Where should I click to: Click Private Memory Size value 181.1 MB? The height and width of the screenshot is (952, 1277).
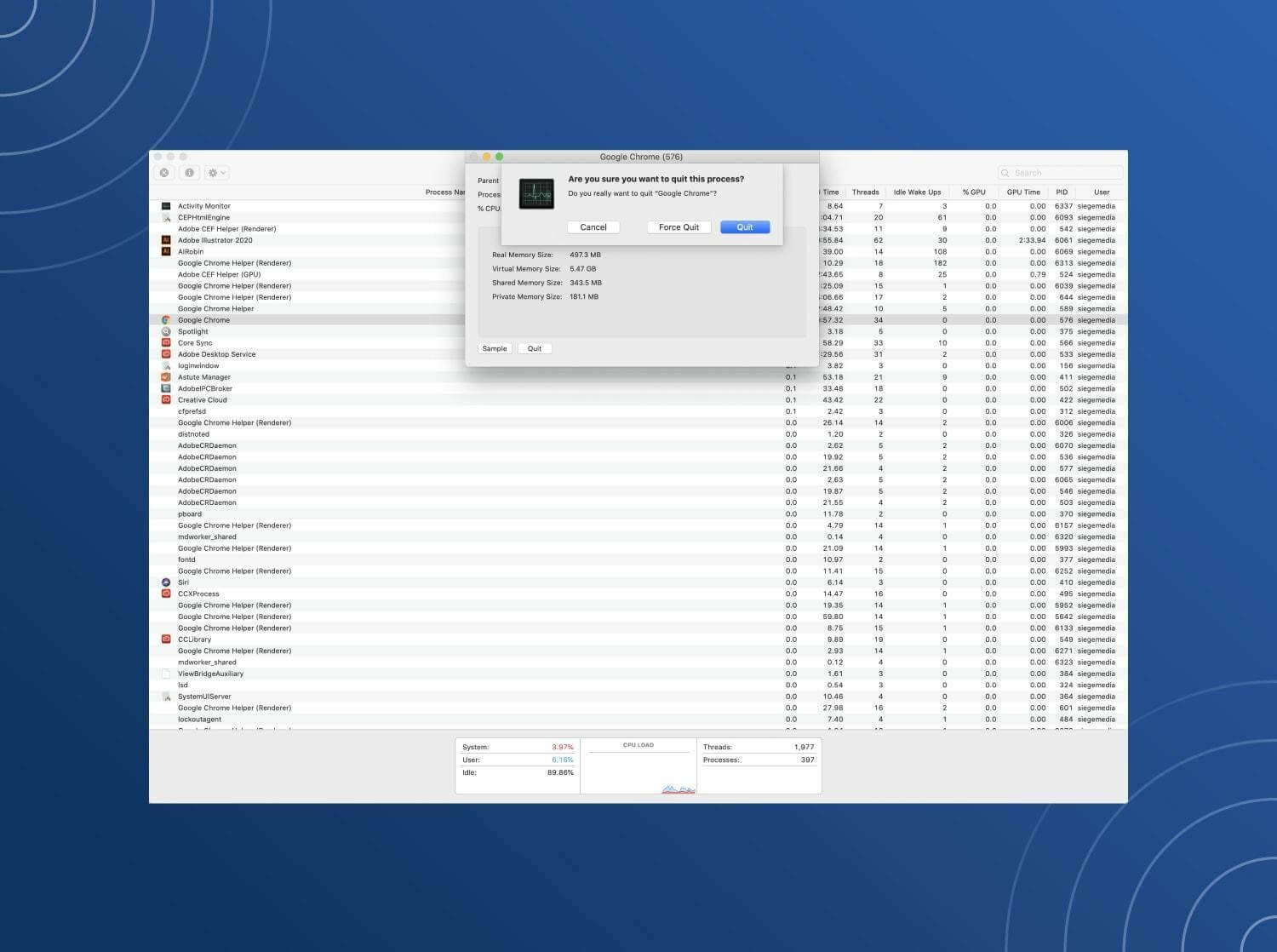pos(584,297)
